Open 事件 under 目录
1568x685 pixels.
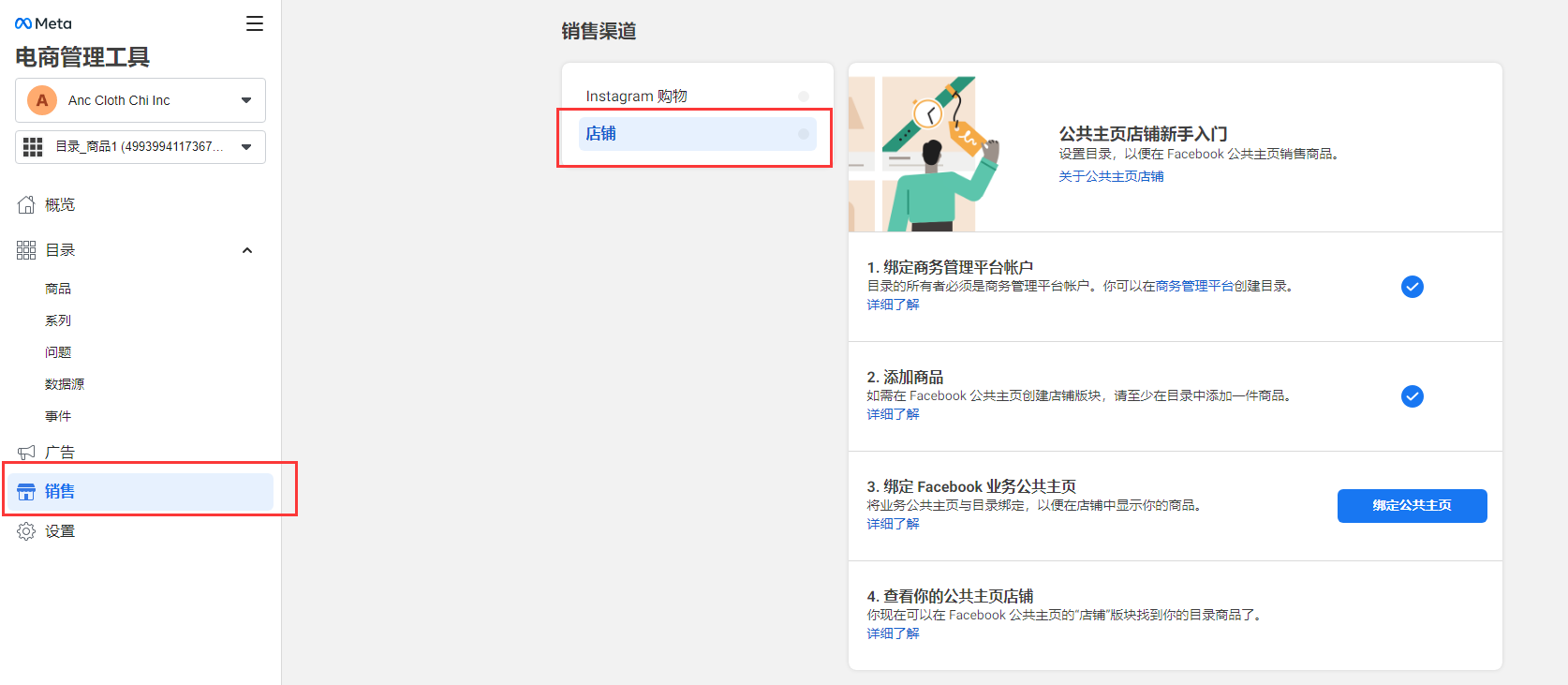[58, 416]
